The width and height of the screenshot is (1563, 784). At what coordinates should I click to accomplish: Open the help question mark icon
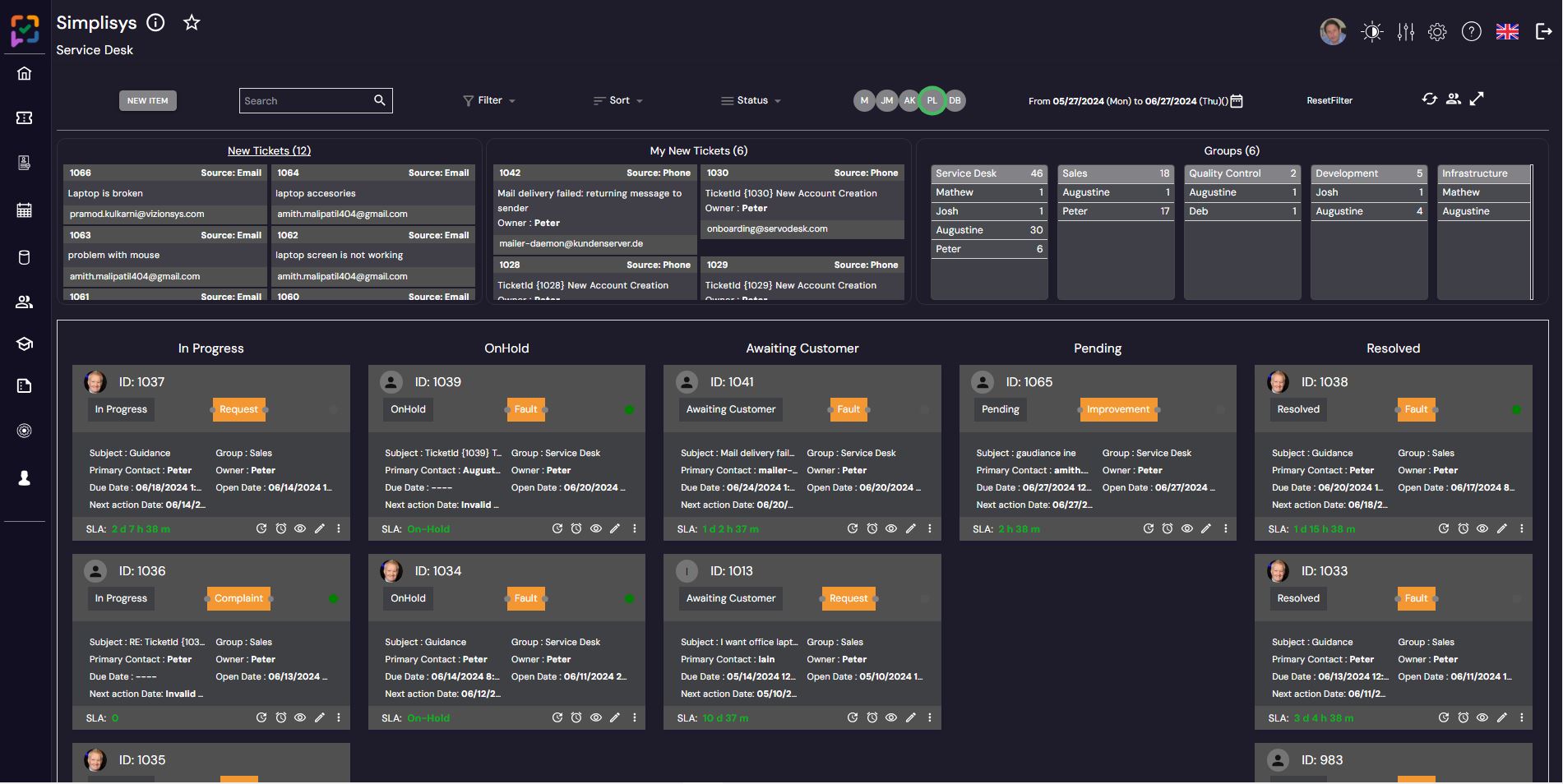1471,31
